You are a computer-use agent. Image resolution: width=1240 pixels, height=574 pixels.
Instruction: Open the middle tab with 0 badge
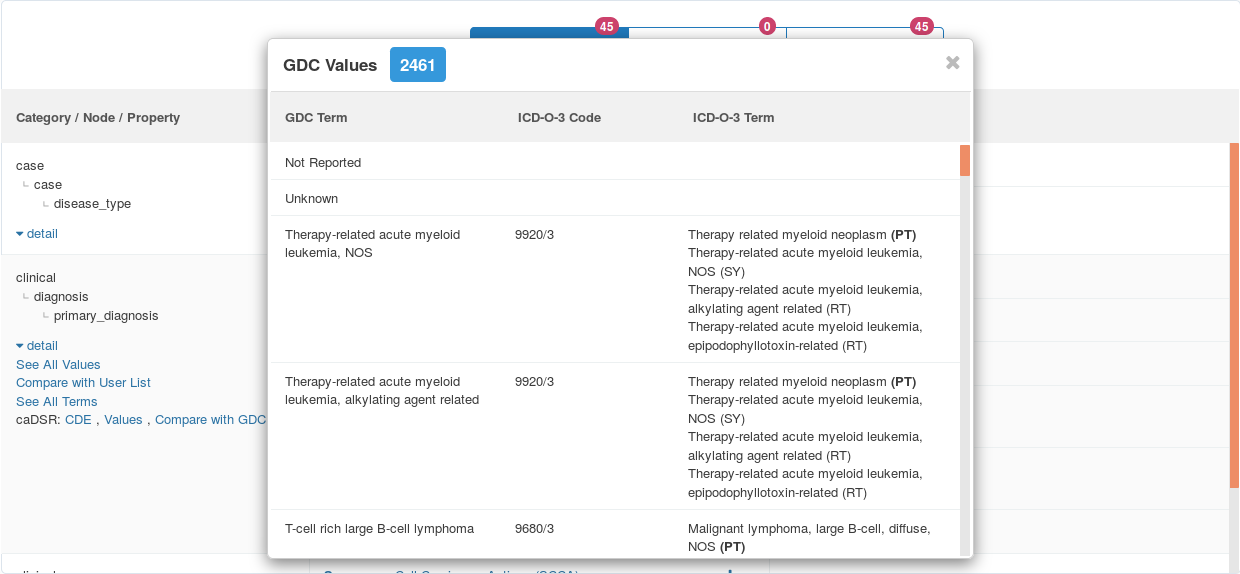[x=707, y=34]
